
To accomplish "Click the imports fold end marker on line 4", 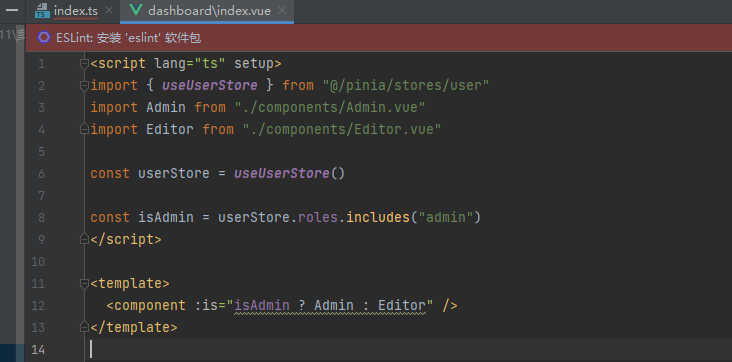I will [x=84, y=129].
